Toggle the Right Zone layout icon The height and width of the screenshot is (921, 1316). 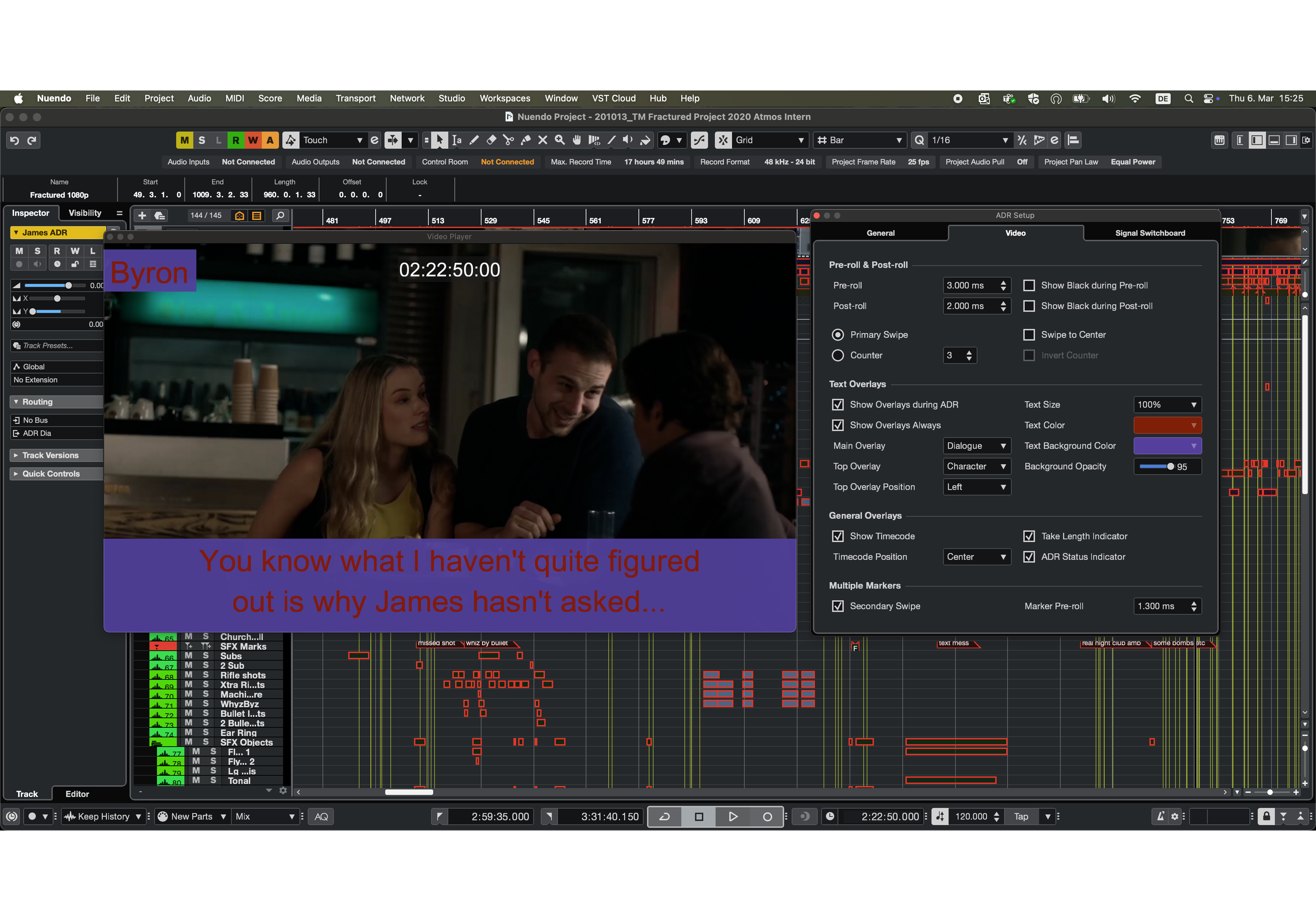pyautogui.click(x=1291, y=140)
